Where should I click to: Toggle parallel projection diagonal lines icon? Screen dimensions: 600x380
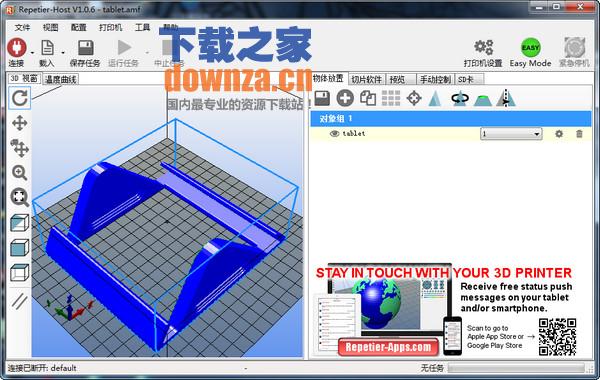[20, 301]
